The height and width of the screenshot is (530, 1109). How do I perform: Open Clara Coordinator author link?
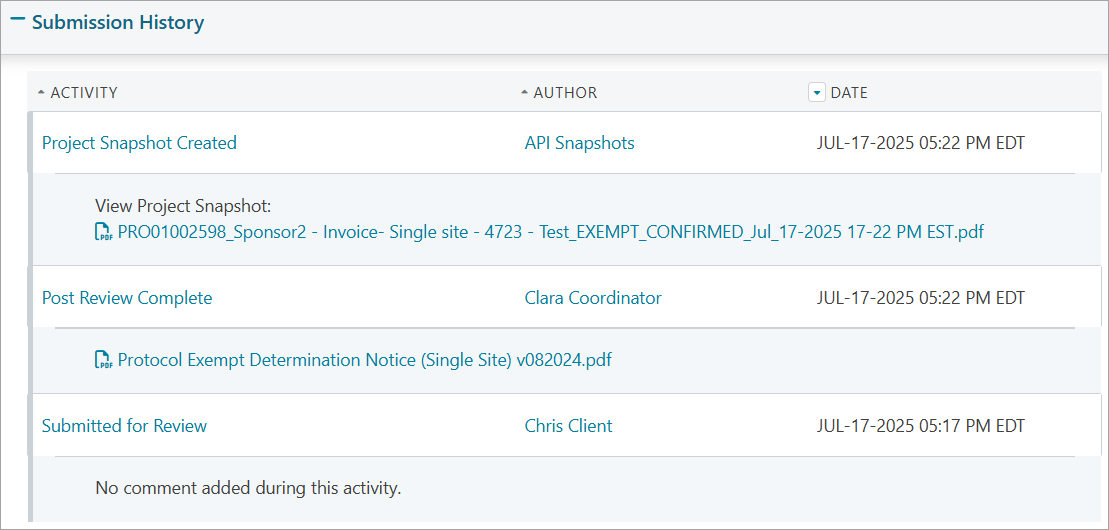coord(593,298)
